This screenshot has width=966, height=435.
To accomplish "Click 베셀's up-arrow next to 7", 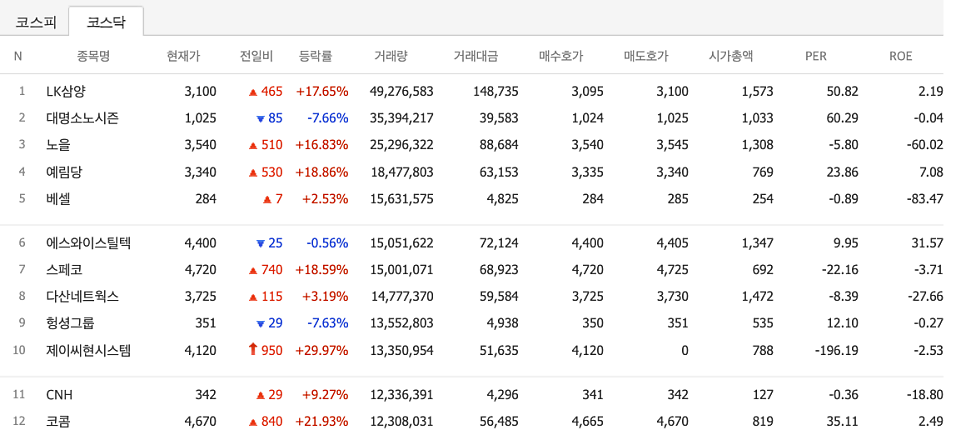I will (x=267, y=199).
